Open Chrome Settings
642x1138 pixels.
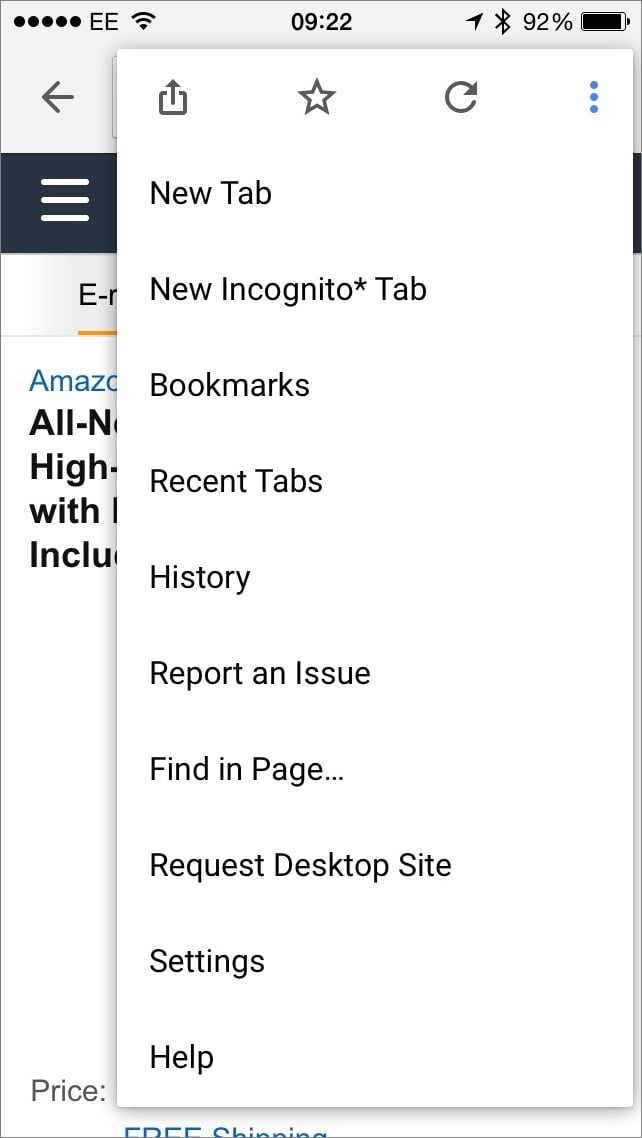coord(207,961)
